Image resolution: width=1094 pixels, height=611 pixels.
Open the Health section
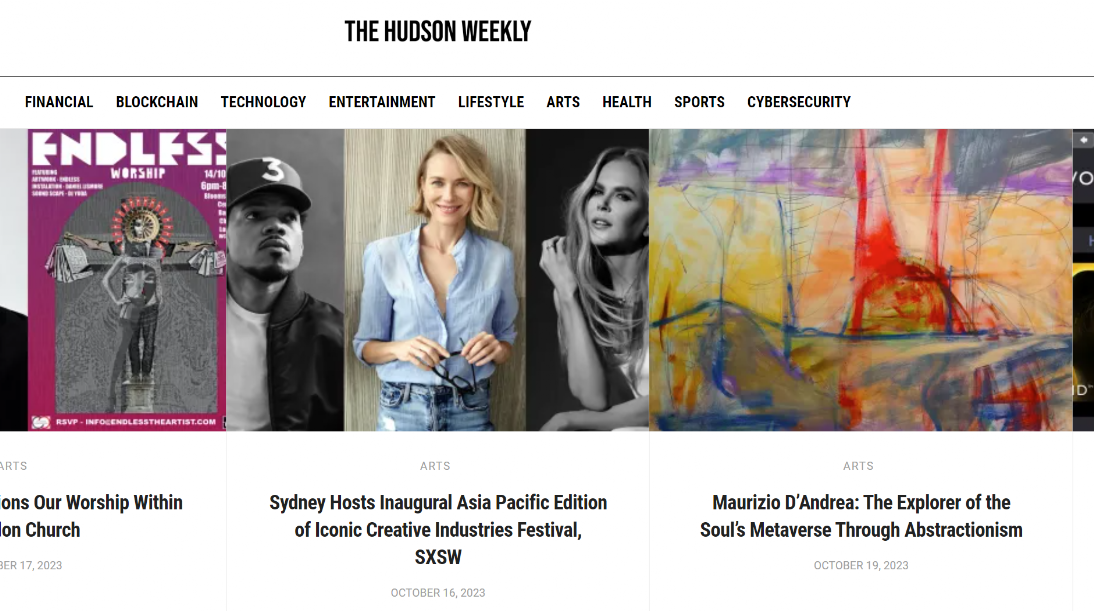coord(627,102)
